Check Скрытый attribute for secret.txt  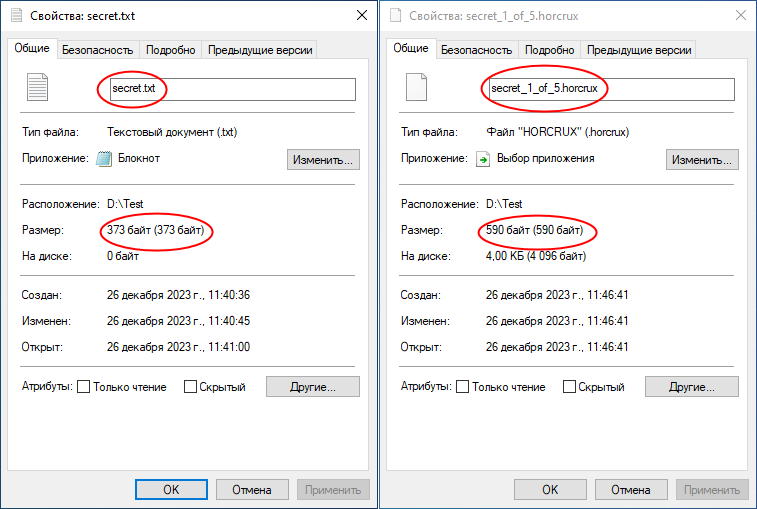click(190, 387)
